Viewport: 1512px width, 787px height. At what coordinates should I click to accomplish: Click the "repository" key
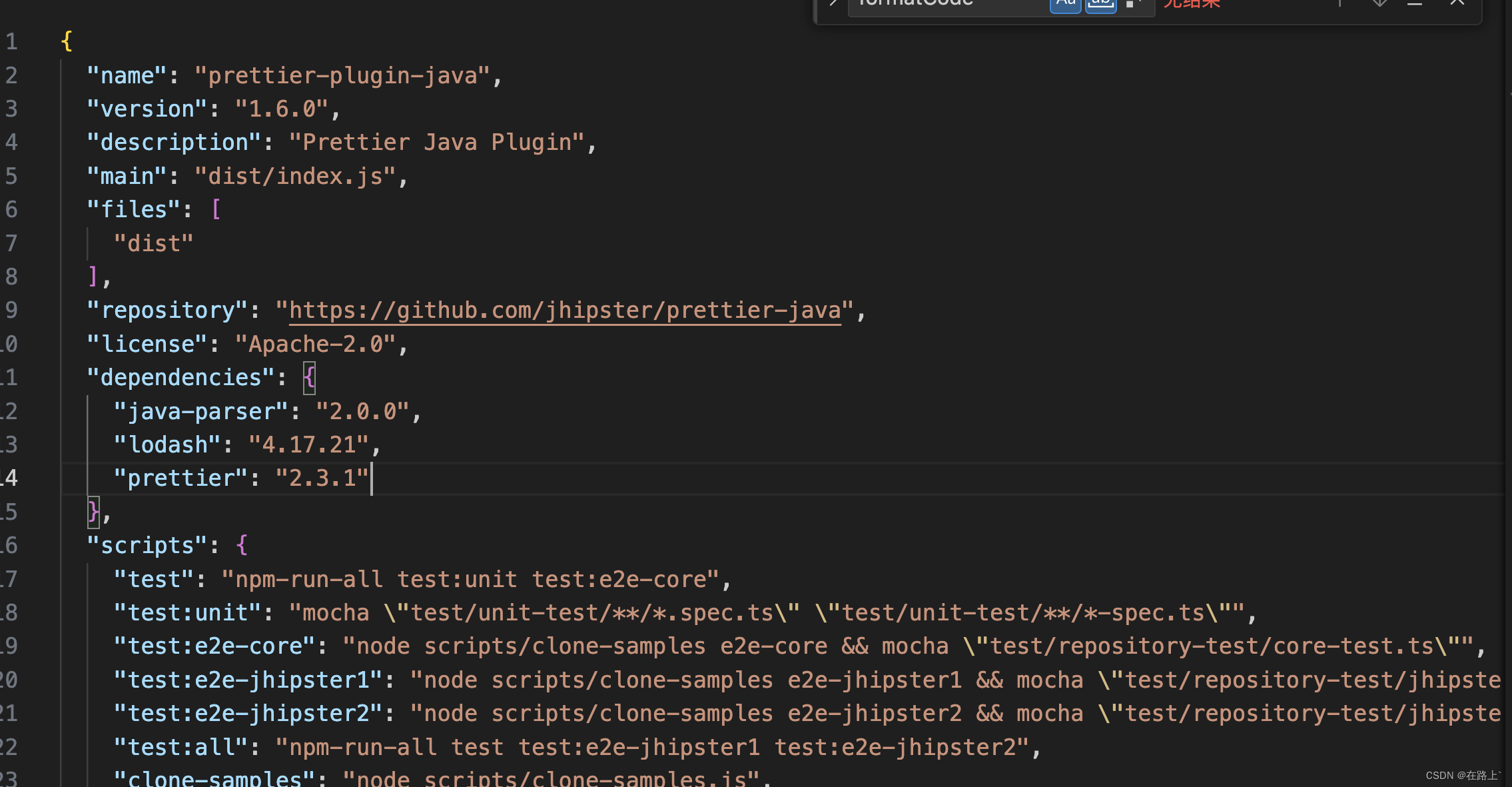point(167,311)
